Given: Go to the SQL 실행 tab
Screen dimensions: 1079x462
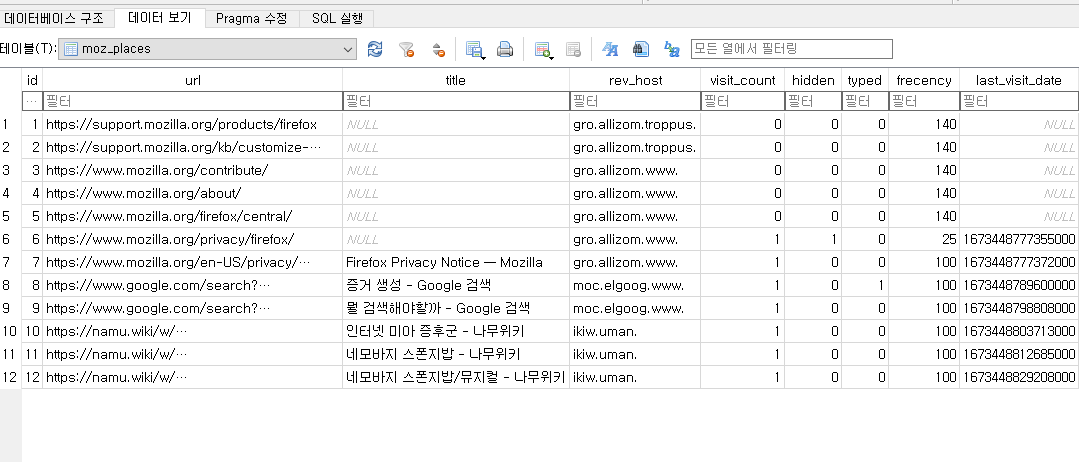Looking at the screenshot, I should coord(337,19).
